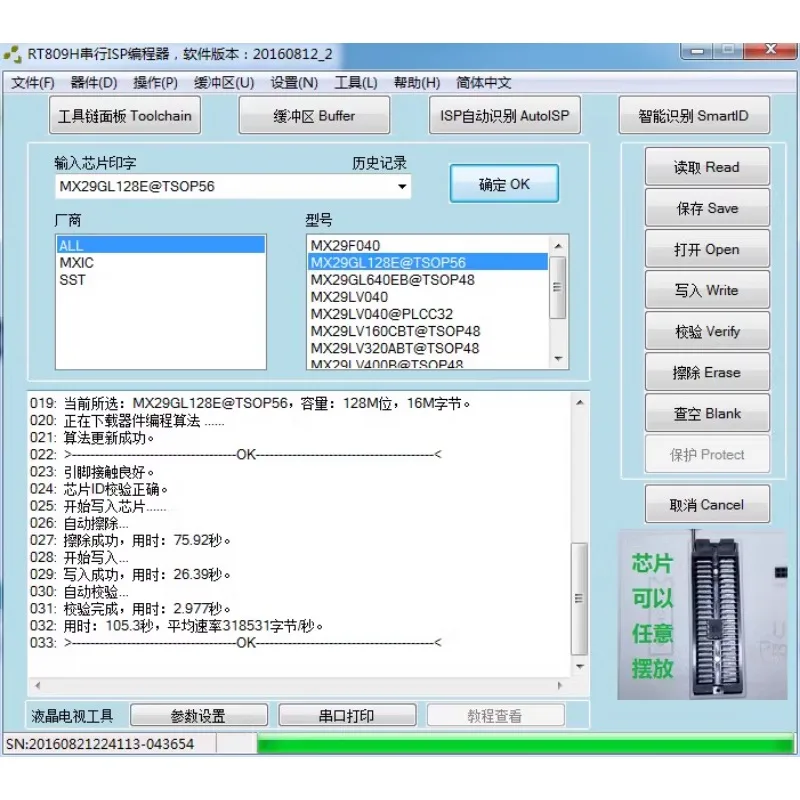Minimize the RT809H window
This screenshot has height=800, width=800.
(697, 51)
